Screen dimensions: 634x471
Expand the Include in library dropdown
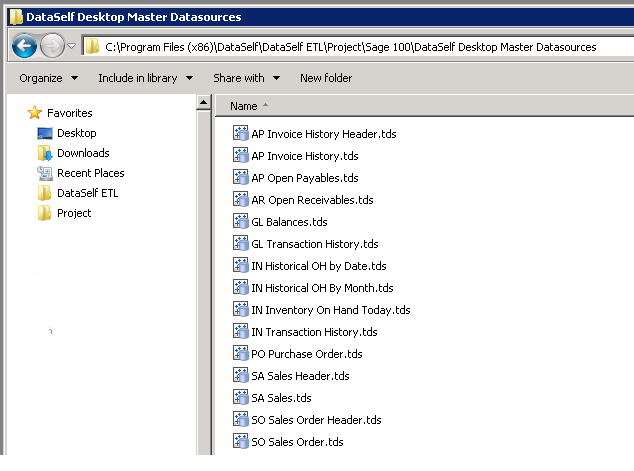pyautogui.click(x=145, y=78)
